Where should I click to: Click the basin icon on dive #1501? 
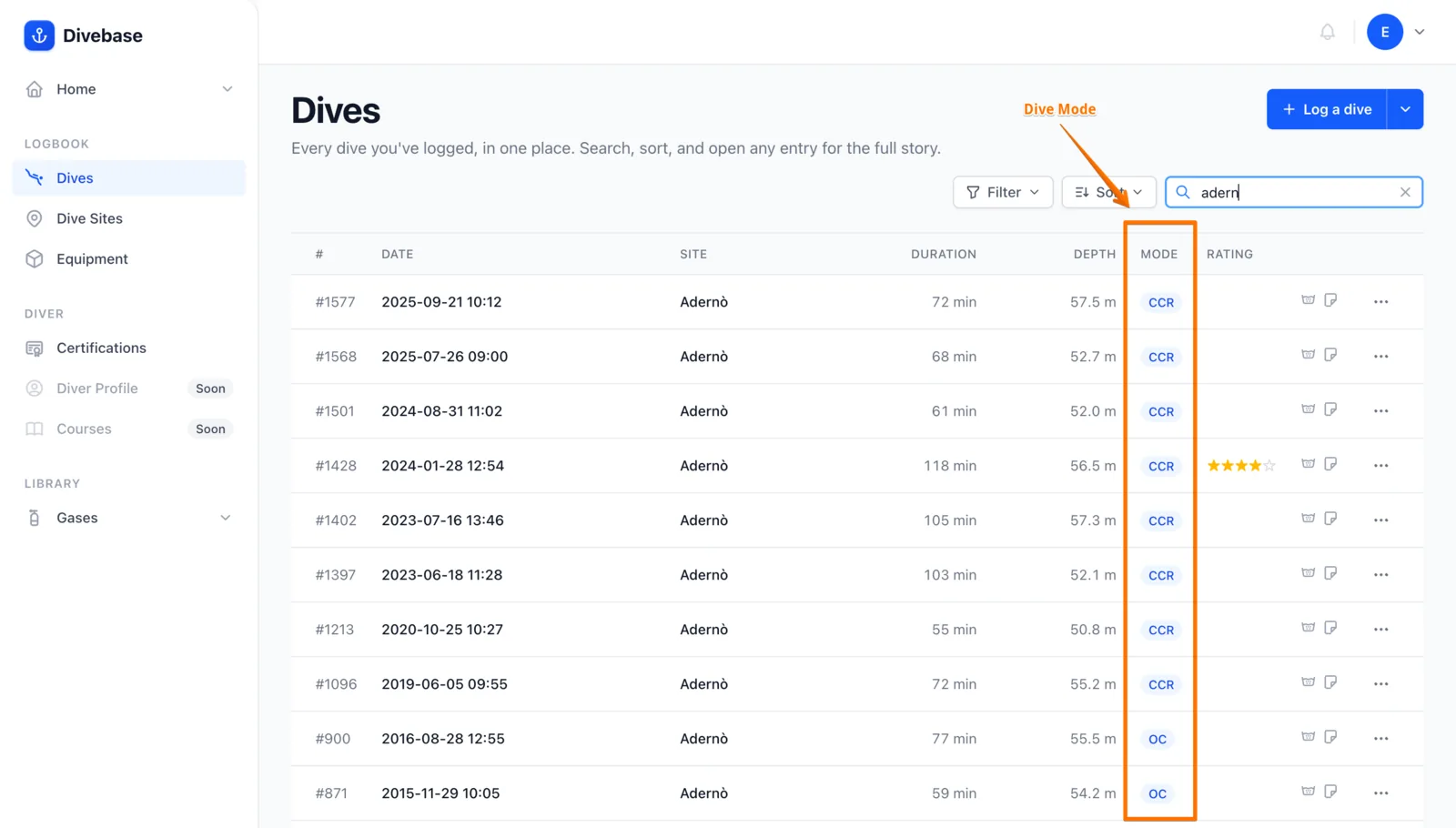click(1308, 409)
